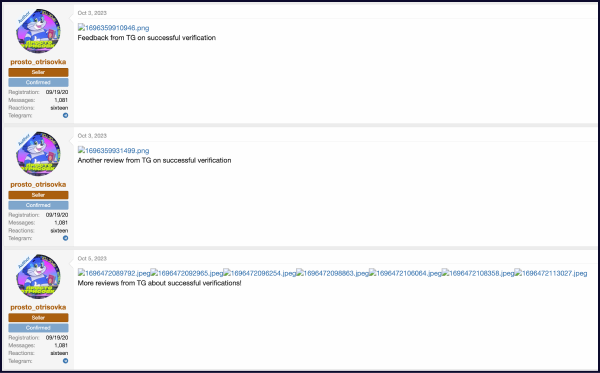This screenshot has width=600, height=373.
Task: Click Registration value 09/19/20 in 'Feedback from TG' post
Action: coord(57,92)
